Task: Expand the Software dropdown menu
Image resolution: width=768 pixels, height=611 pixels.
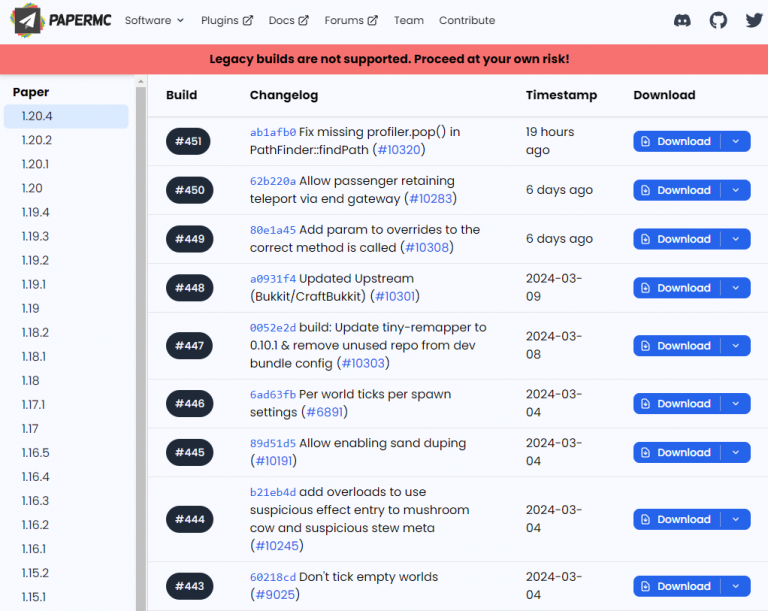Action: 154,20
